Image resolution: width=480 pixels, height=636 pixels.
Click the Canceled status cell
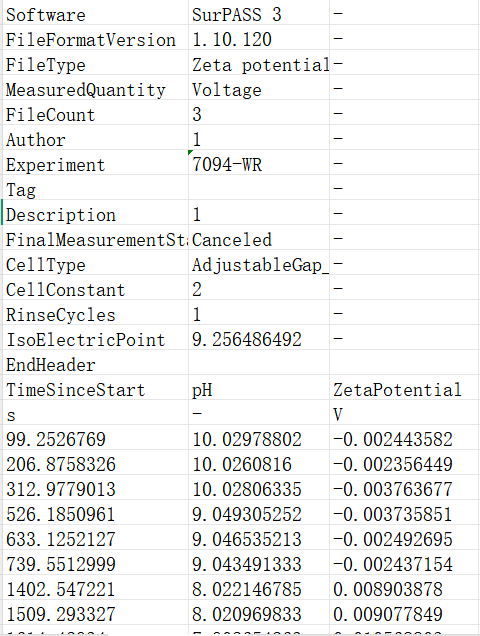click(x=259, y=238)
